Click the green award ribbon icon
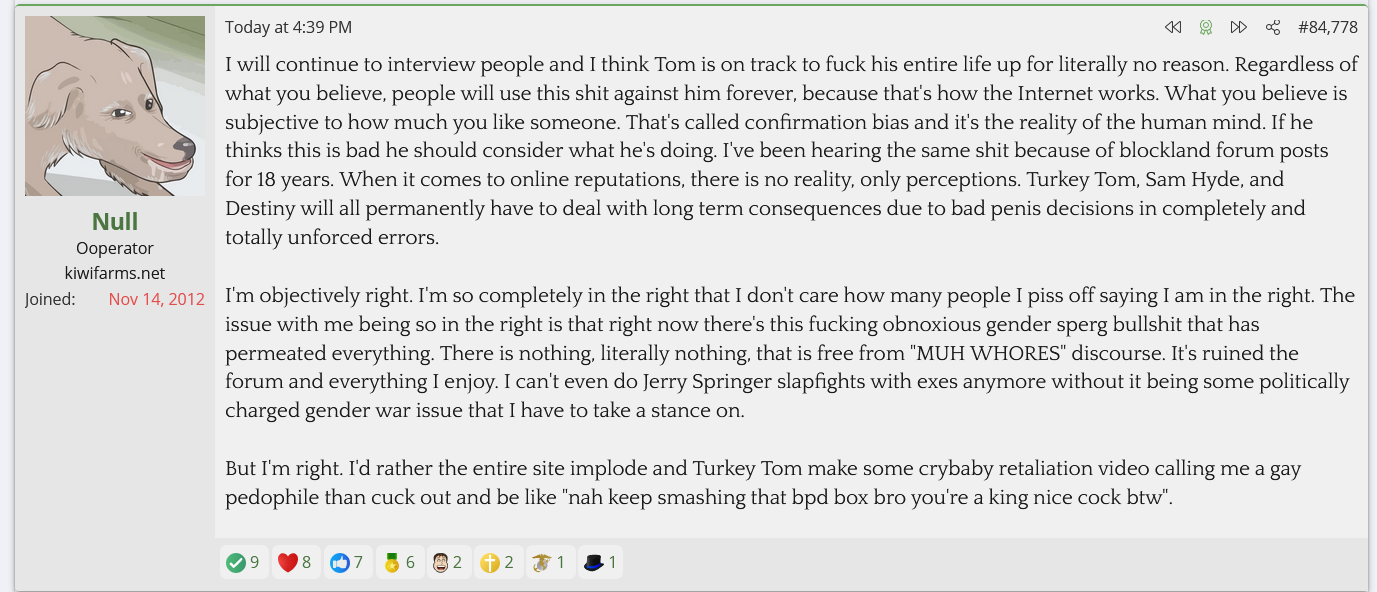The height and width of the screenshot is (592, 1377). 1206,27
